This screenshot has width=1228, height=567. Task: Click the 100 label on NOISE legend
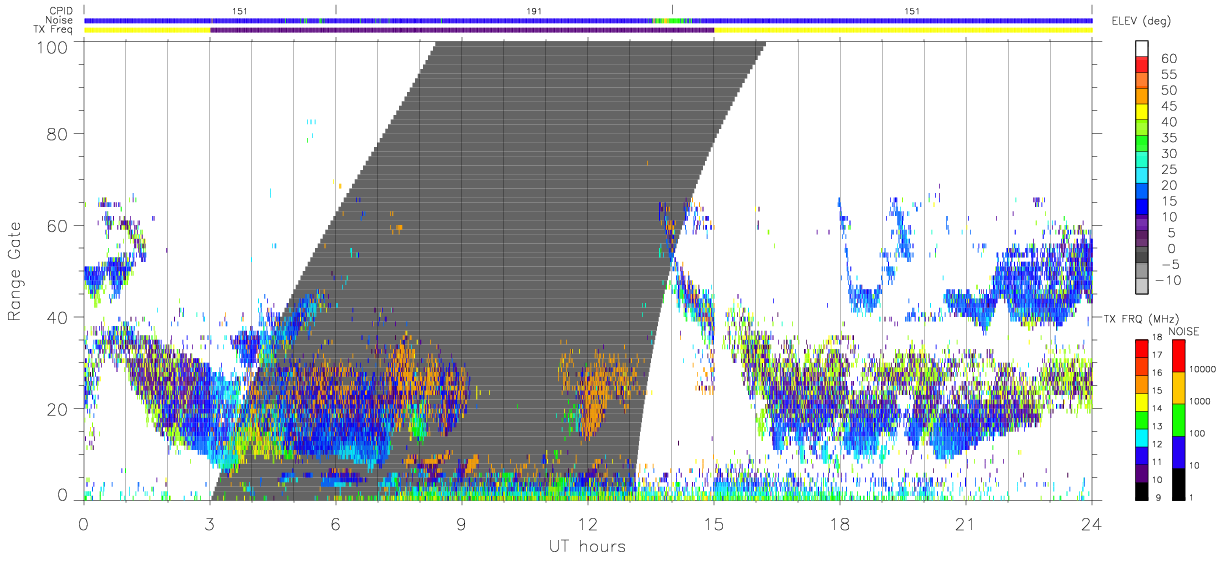point(1198,433)
